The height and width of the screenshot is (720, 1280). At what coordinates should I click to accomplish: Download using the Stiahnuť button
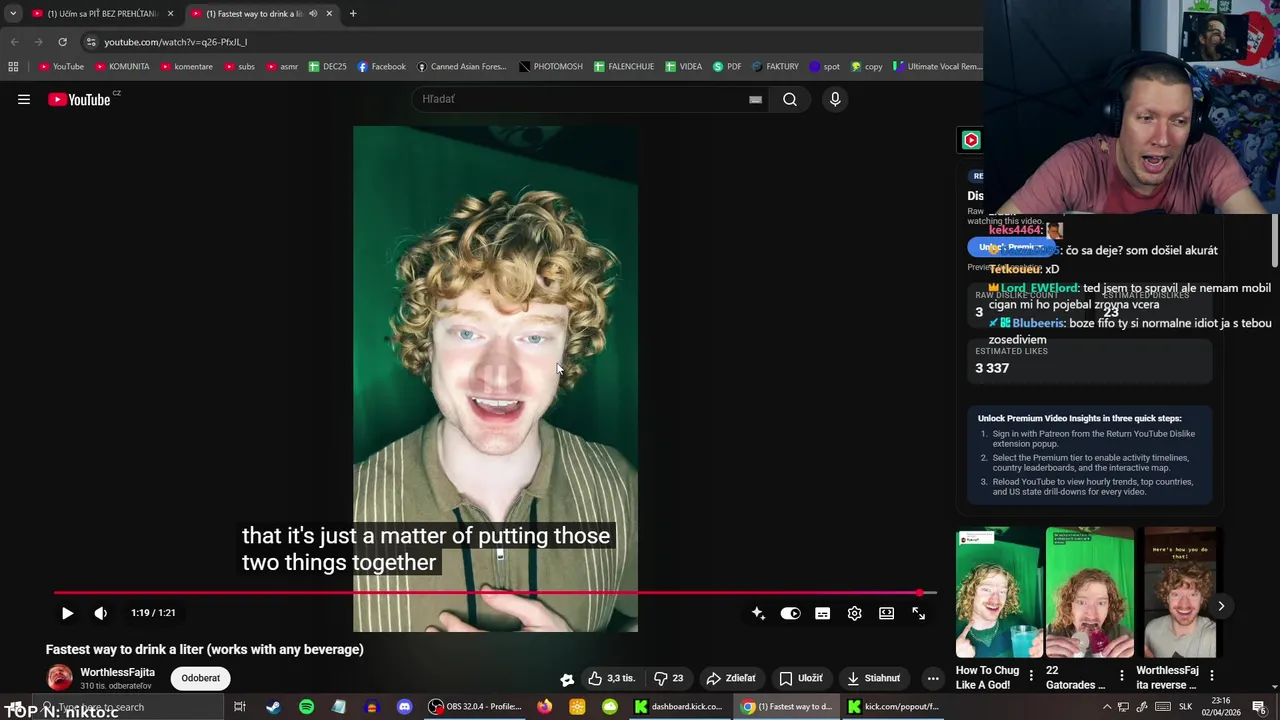click(x=874, y=678)
